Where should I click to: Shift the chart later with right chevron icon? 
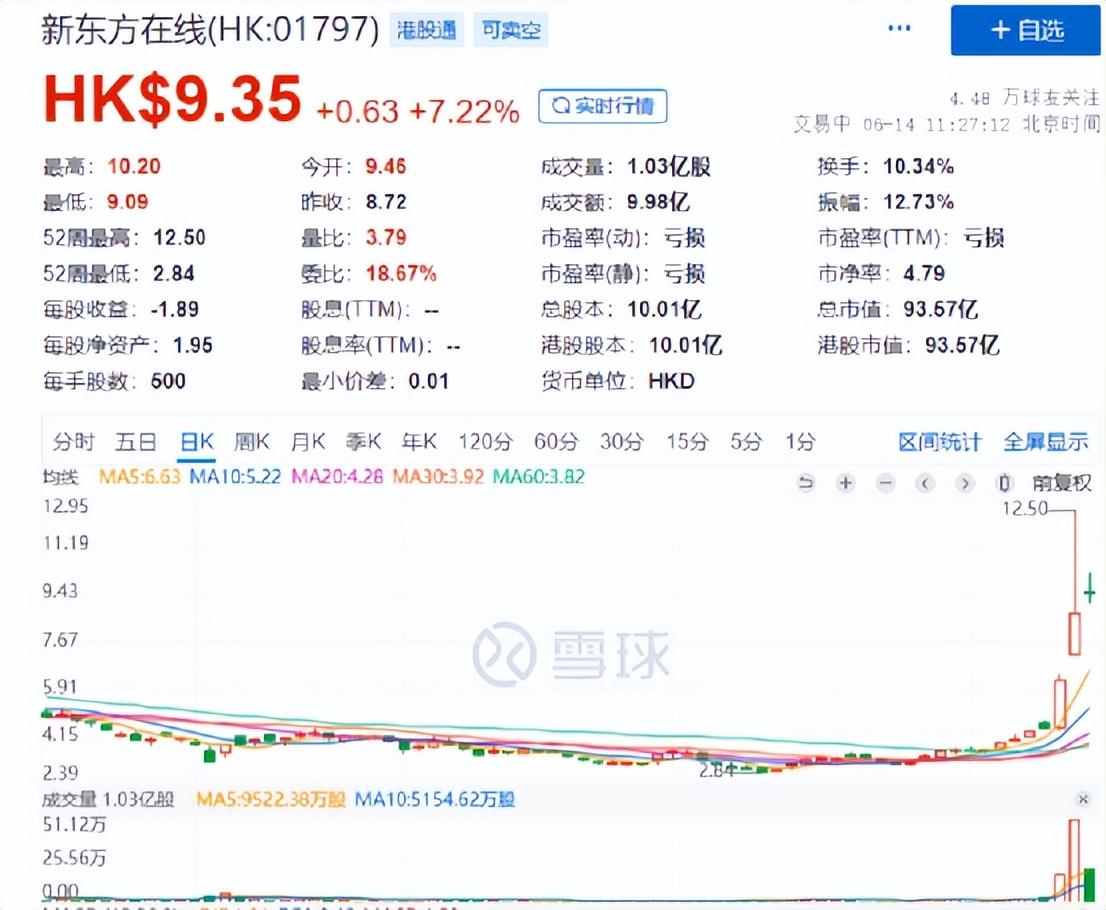[965, 483]
